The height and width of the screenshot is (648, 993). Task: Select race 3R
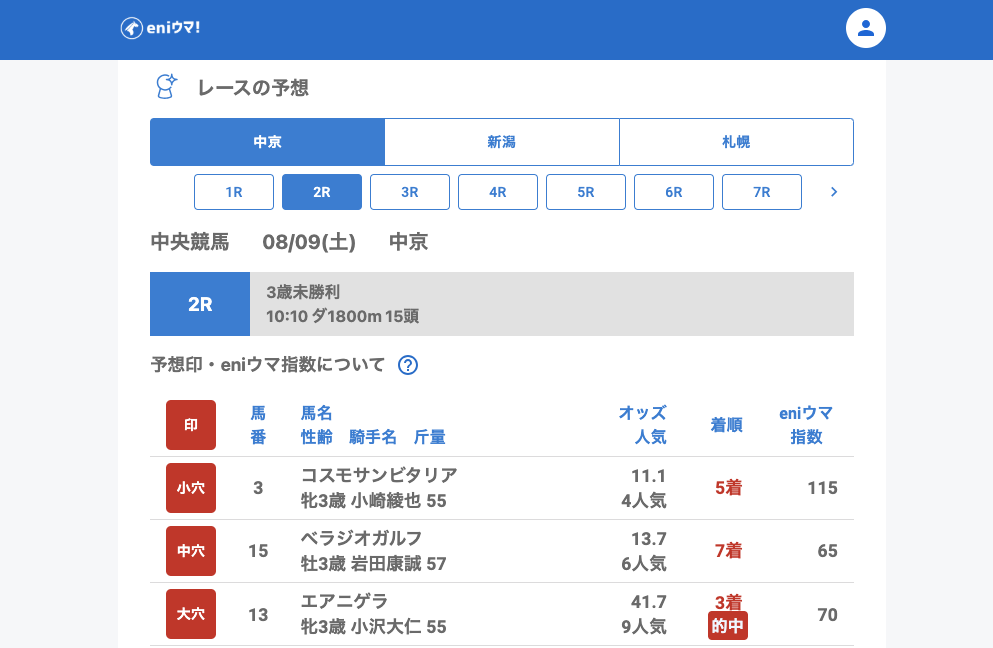pos(410,192)
